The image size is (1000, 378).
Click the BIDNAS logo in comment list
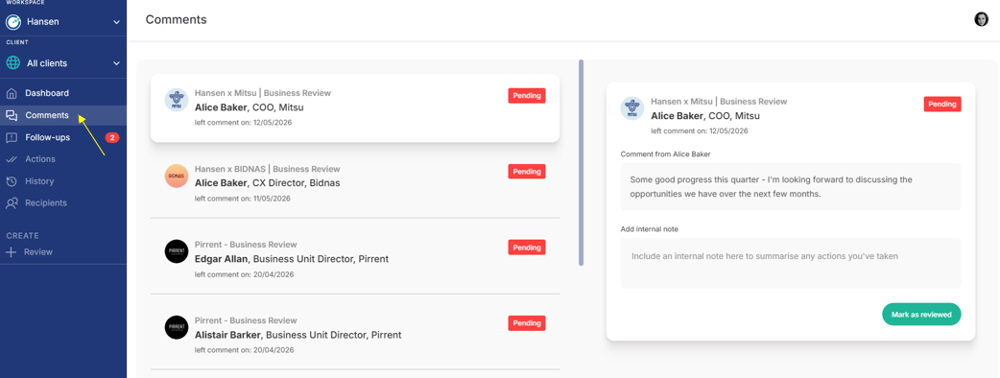(176, 176)
